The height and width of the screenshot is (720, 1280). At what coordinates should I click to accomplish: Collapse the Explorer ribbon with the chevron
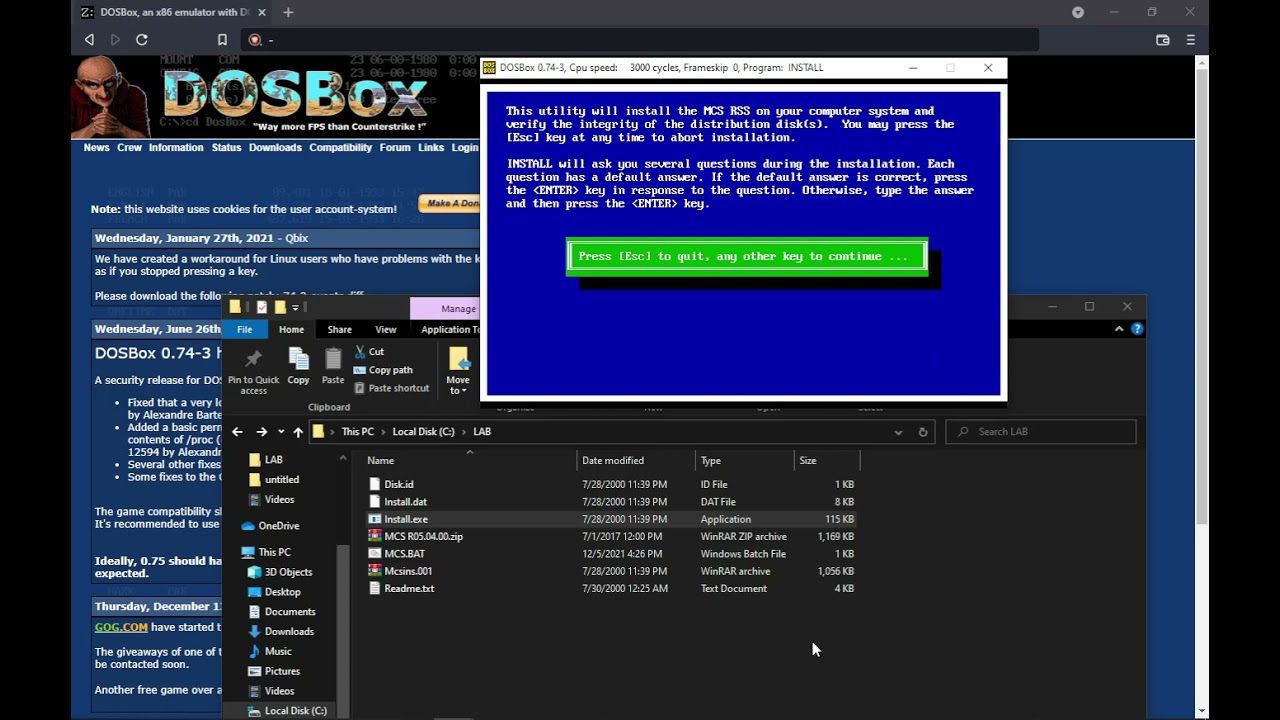[x=1119, y=329]
